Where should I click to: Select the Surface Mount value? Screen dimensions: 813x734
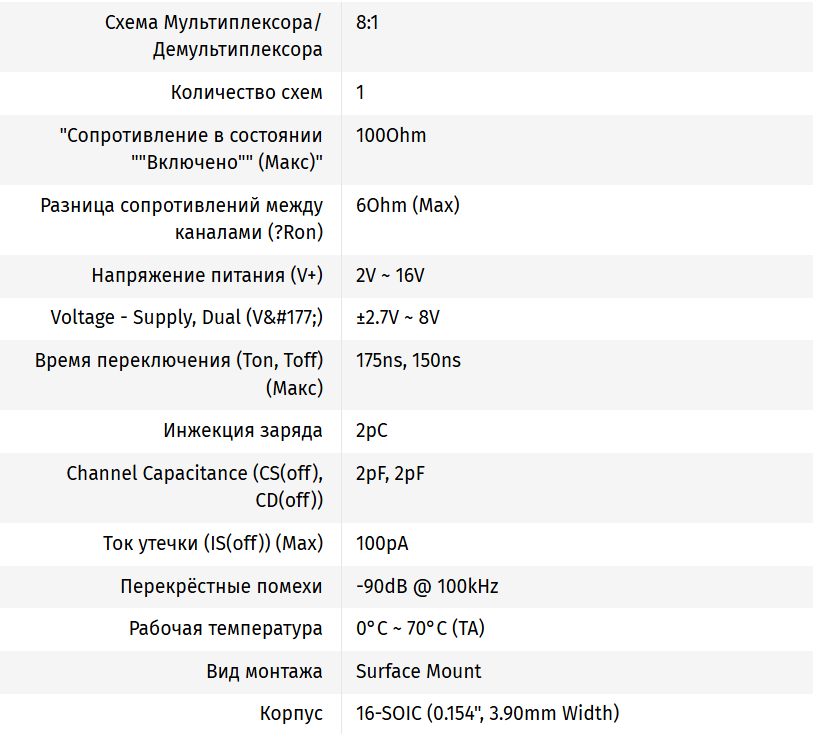pos(418,671)
